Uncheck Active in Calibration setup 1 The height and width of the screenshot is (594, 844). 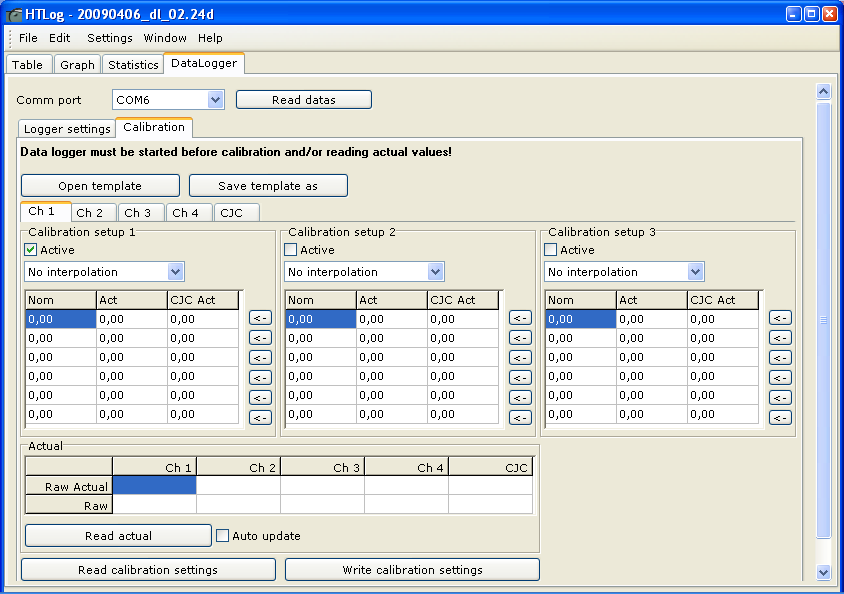[31, 250]
